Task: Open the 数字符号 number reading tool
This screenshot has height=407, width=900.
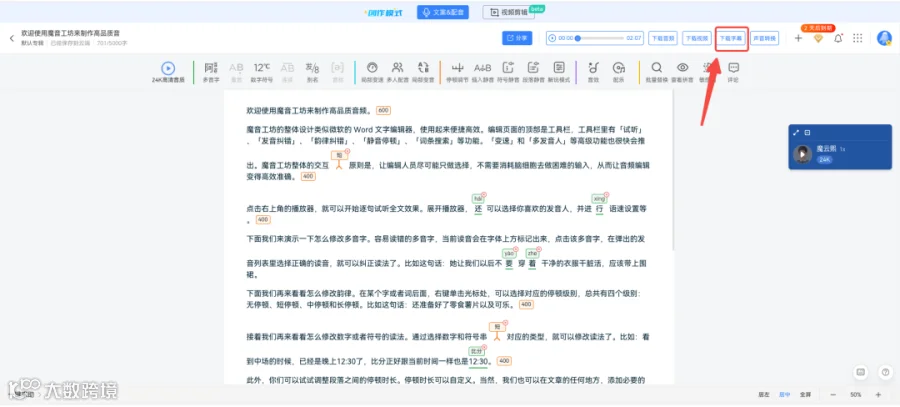Action: point(262,72)
